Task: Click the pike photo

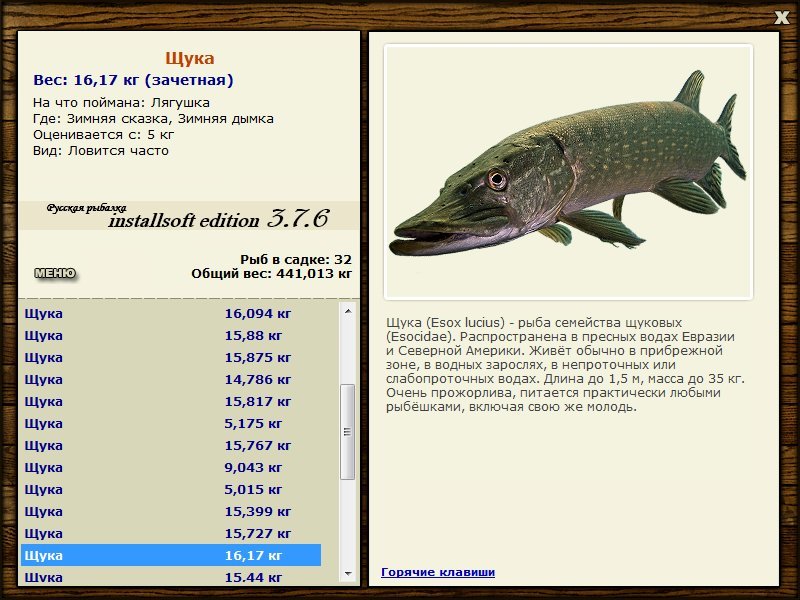Action: 567,171
